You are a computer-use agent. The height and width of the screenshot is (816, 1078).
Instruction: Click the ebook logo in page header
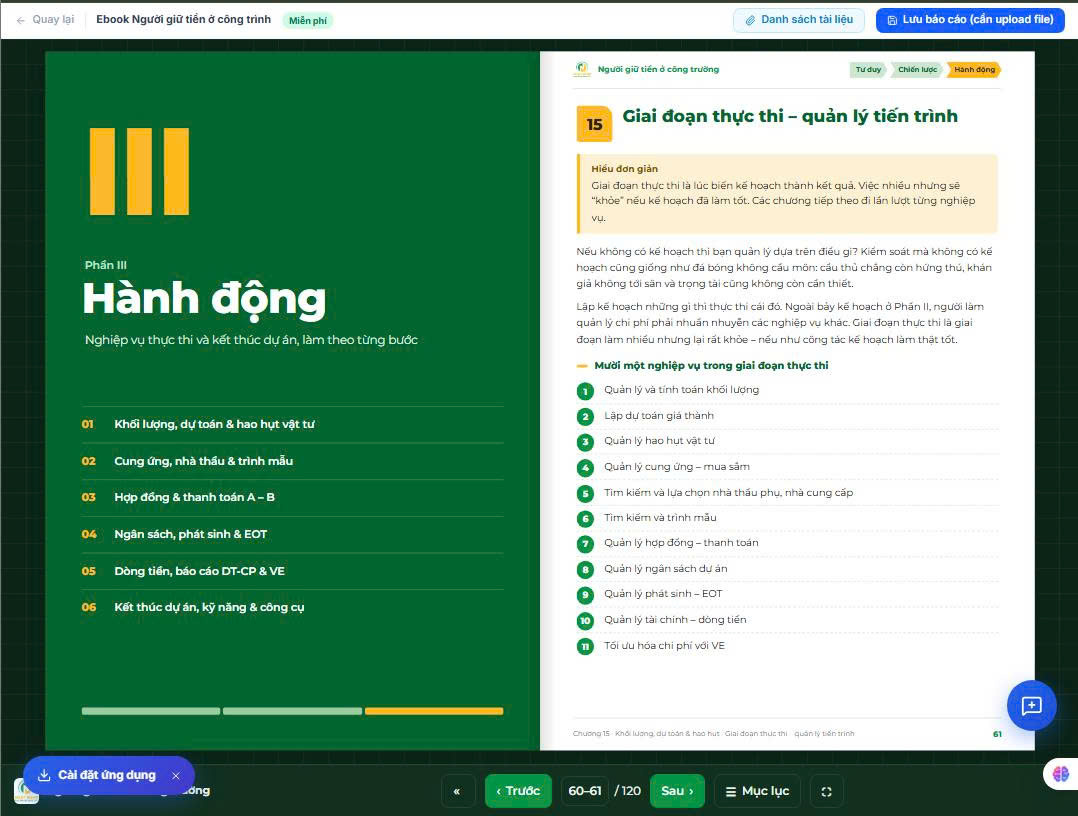point(582,69)
